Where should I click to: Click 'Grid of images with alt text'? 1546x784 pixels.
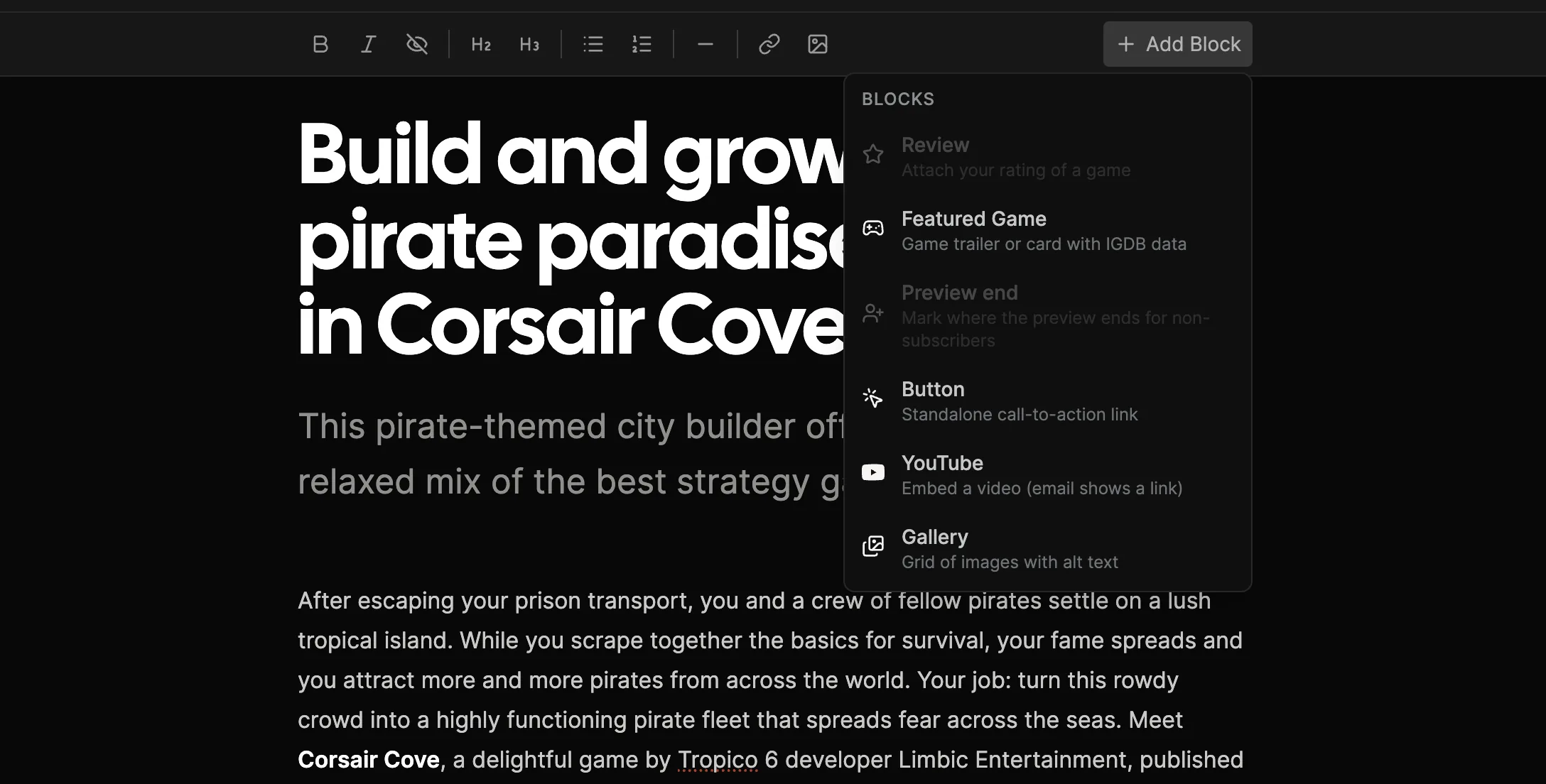pyautogui.click(x=1010, y=562)
